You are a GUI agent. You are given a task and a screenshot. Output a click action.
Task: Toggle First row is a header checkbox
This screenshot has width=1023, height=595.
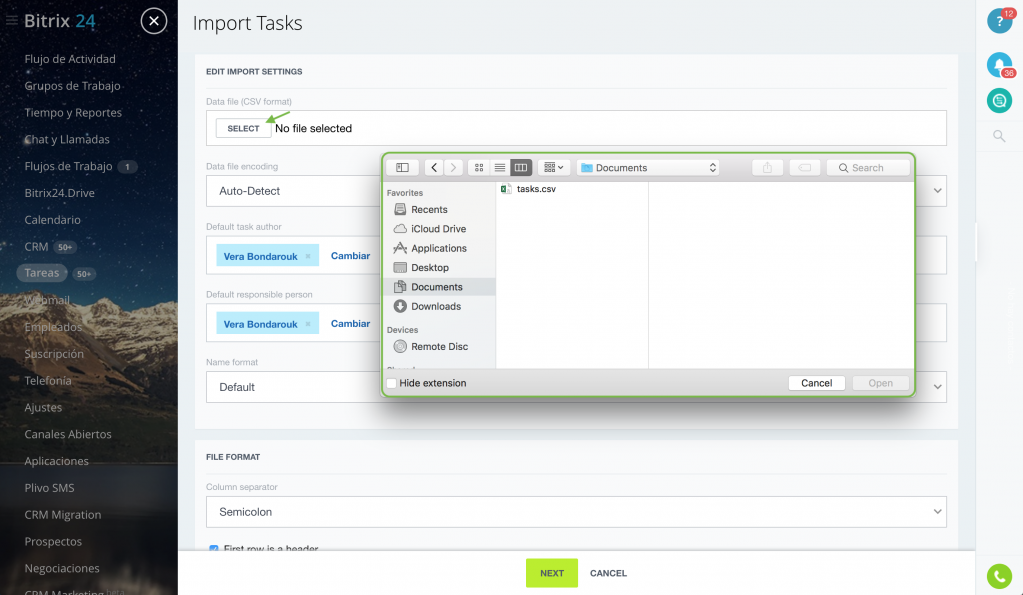point(214,549)
